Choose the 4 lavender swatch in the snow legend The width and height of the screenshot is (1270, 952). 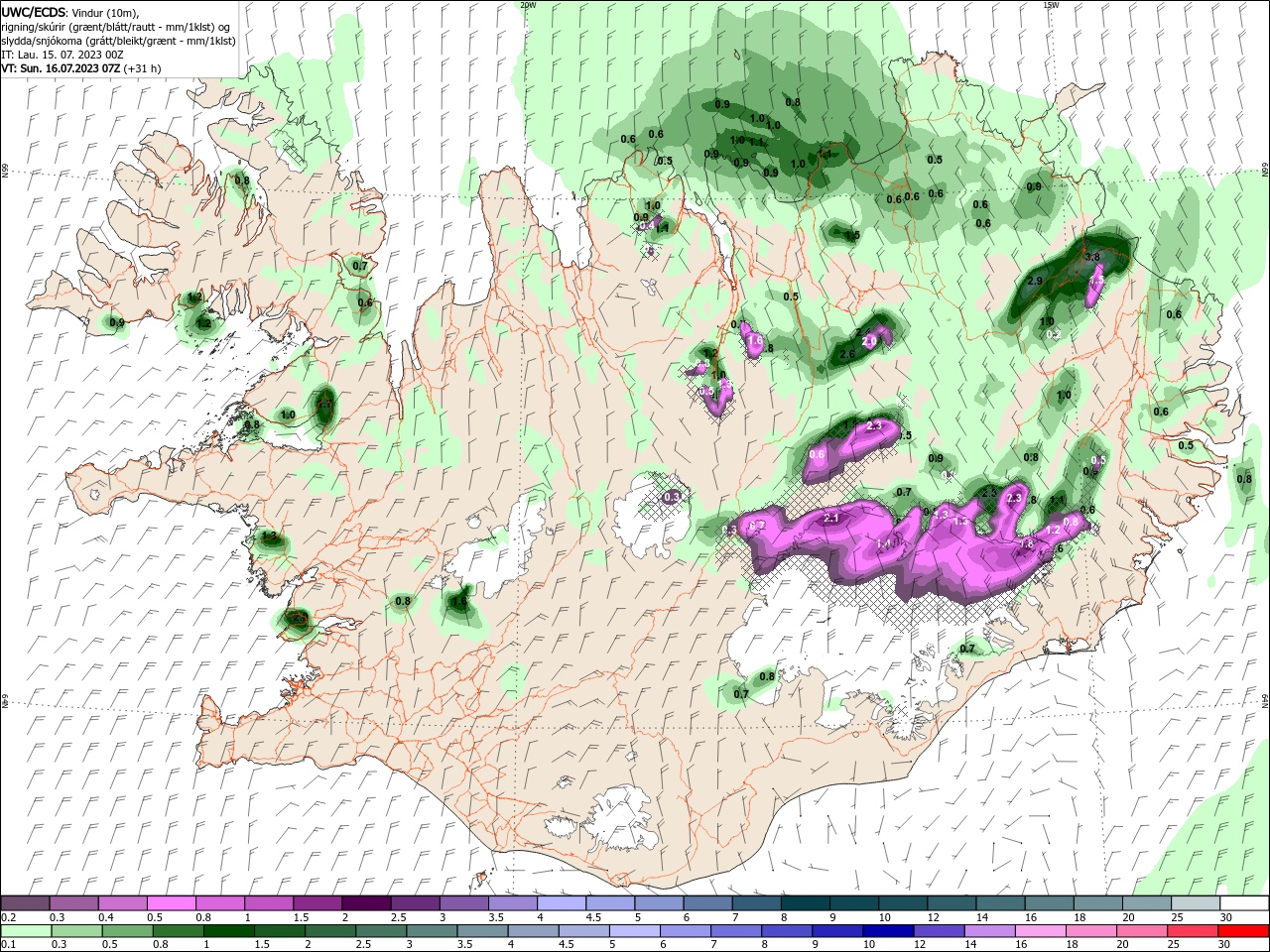click(561, 903)
